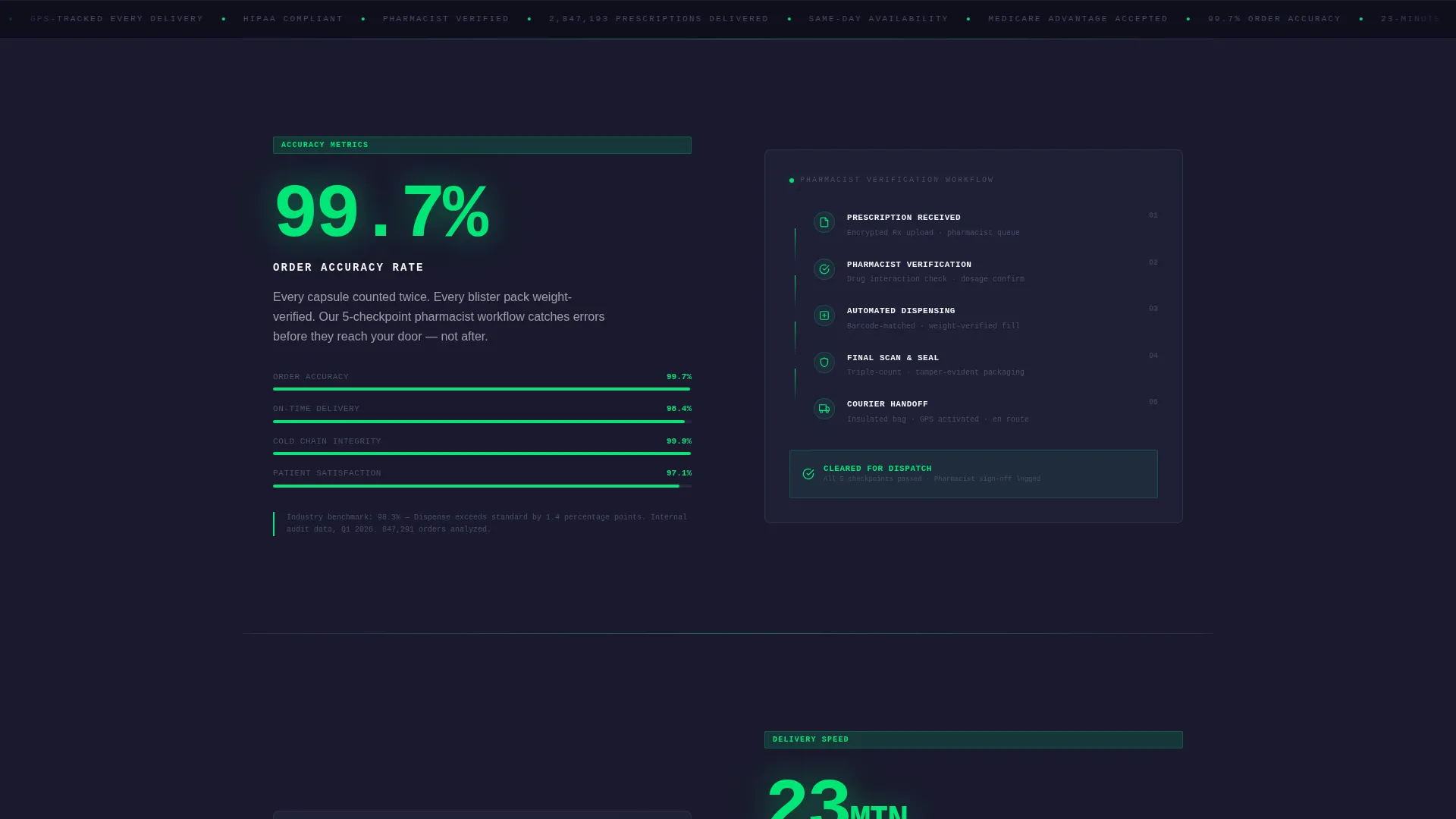Viewport: 1456px width, 819px height.
Task: Click the Automated Dispensing step title
Action: [x=901, y=311]
